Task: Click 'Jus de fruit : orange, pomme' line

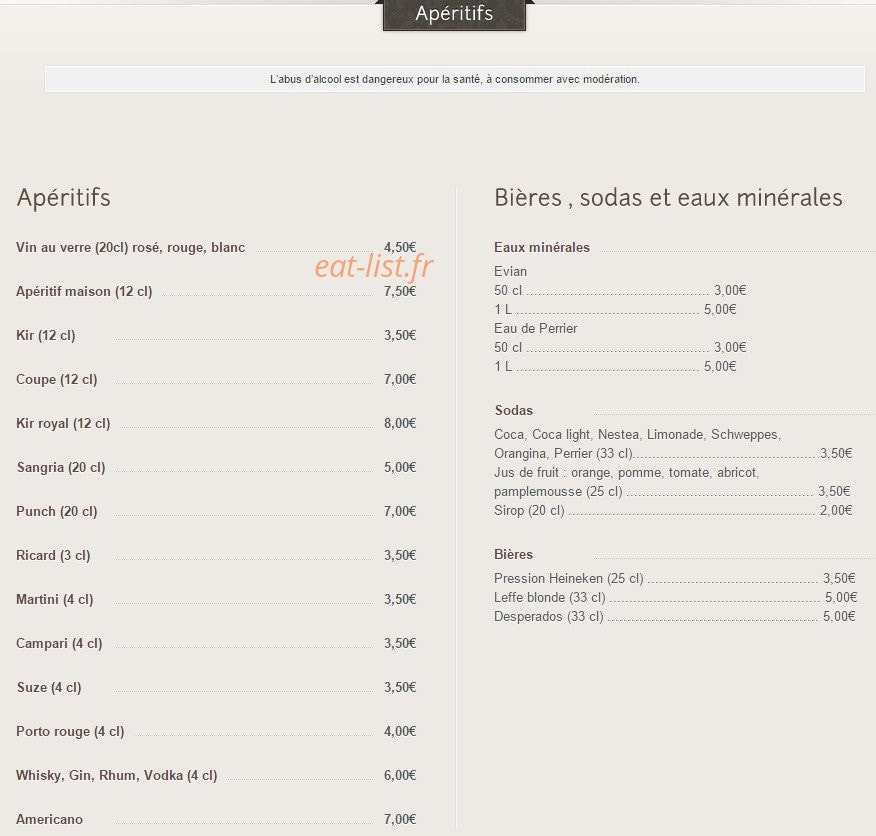Action: [x=627, y=473]
